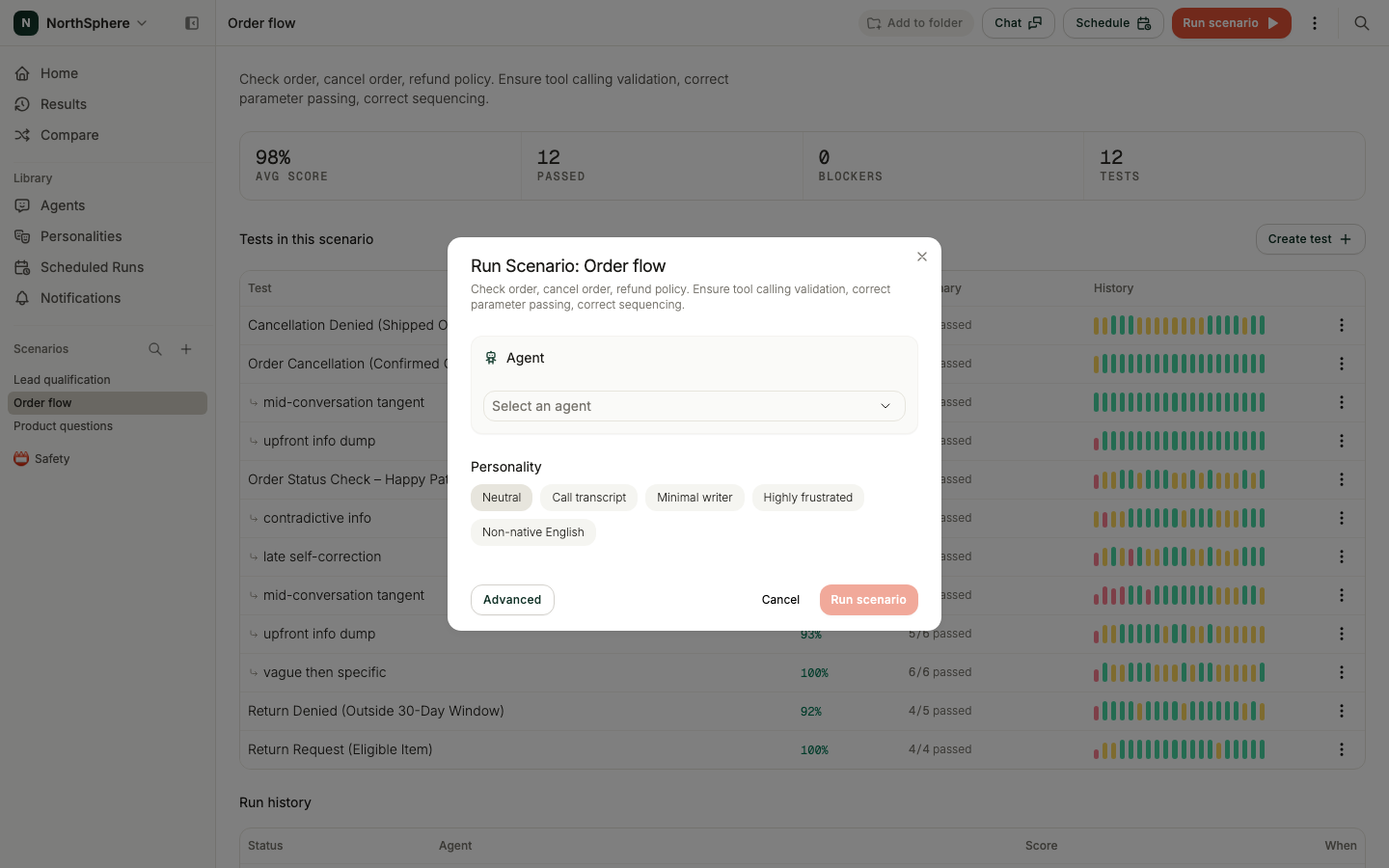Click the Compare shuffle icon
This screenshot has height=868, width=1389.
(x=22, y=135)
